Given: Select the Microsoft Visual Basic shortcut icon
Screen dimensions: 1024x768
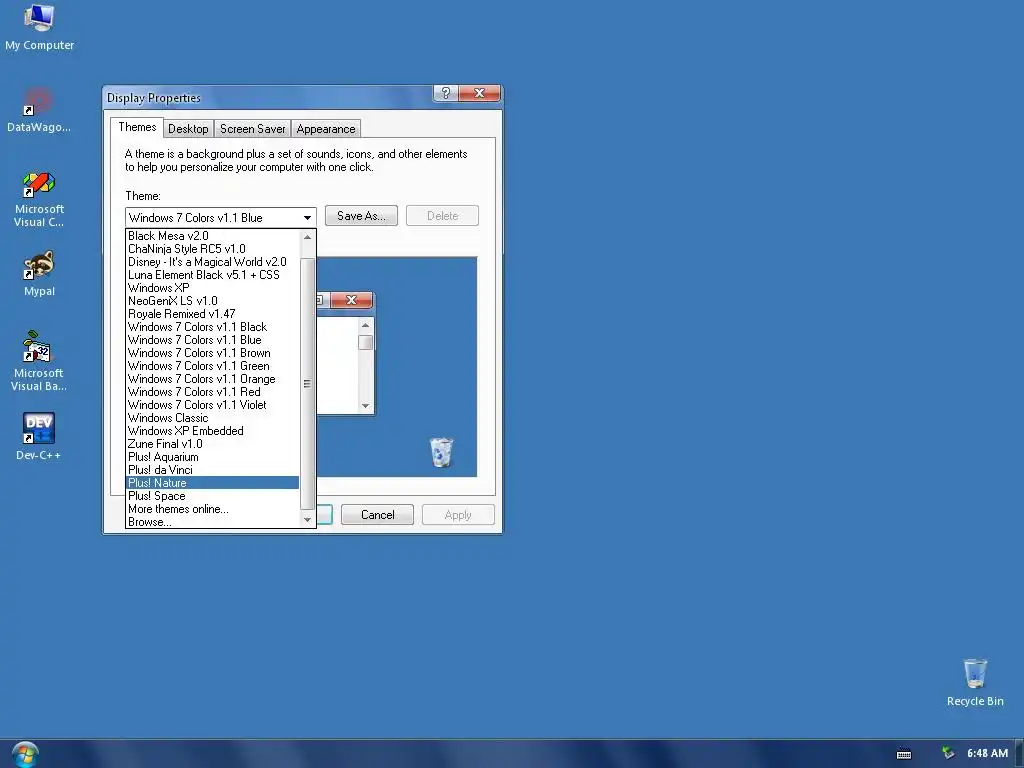Looking at the screenshot, I should [39, 361].
